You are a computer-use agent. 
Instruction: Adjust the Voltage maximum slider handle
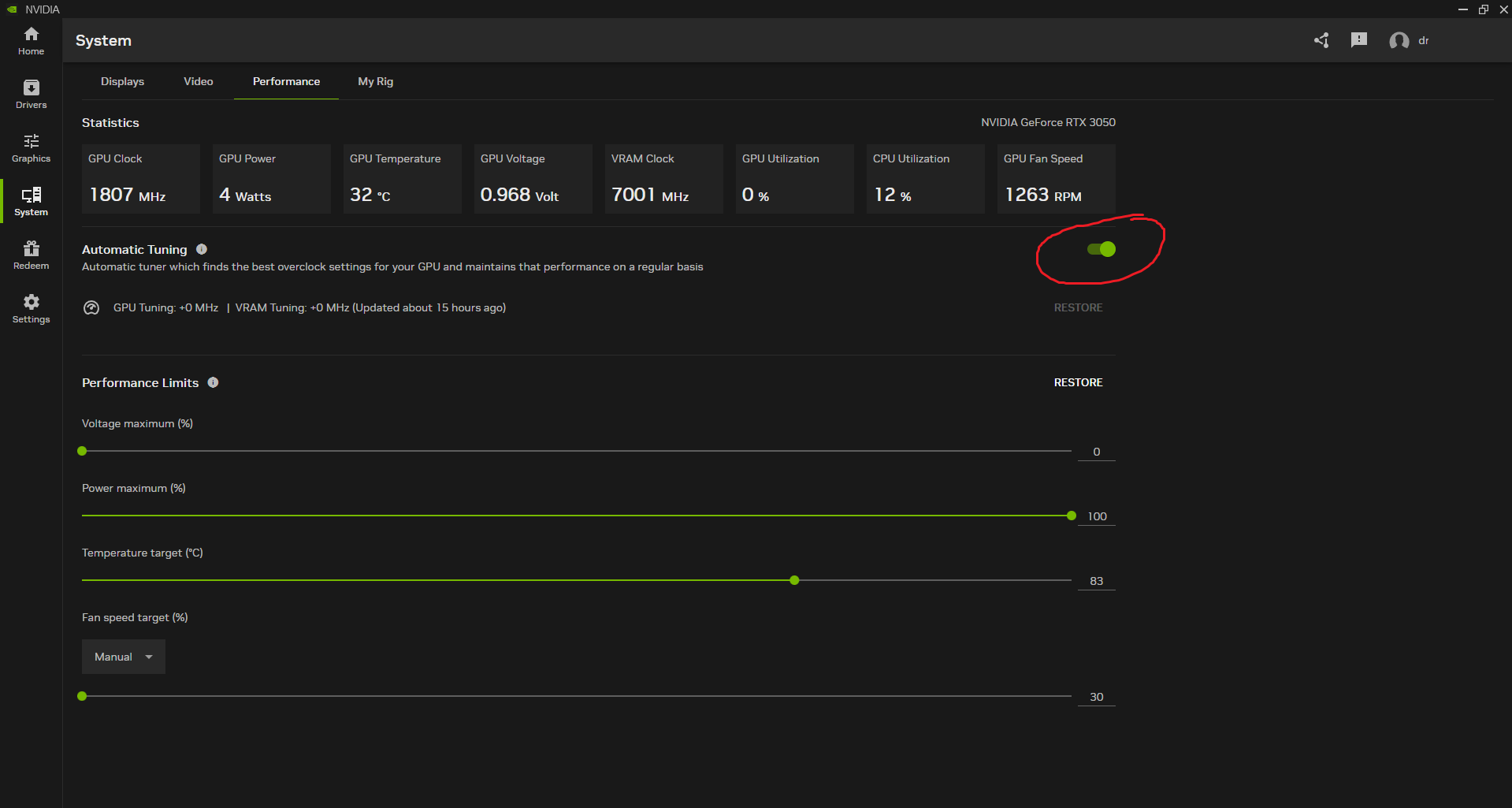pos(82,451)
